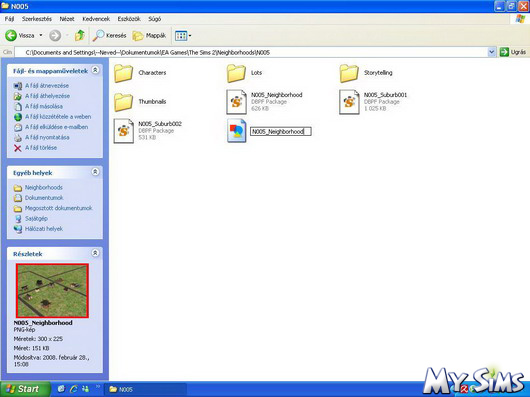530x397 pixels.
Task: Select the Characters folder icon
Action: [123, 73]
